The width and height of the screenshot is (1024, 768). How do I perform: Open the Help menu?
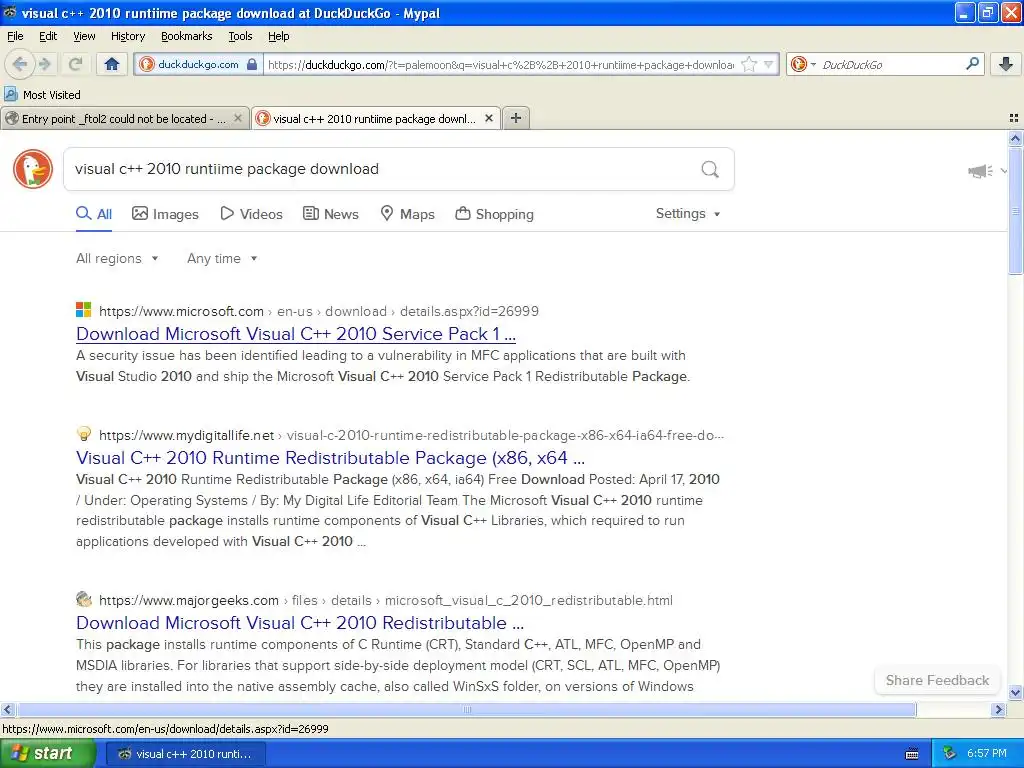coord(278,36)
